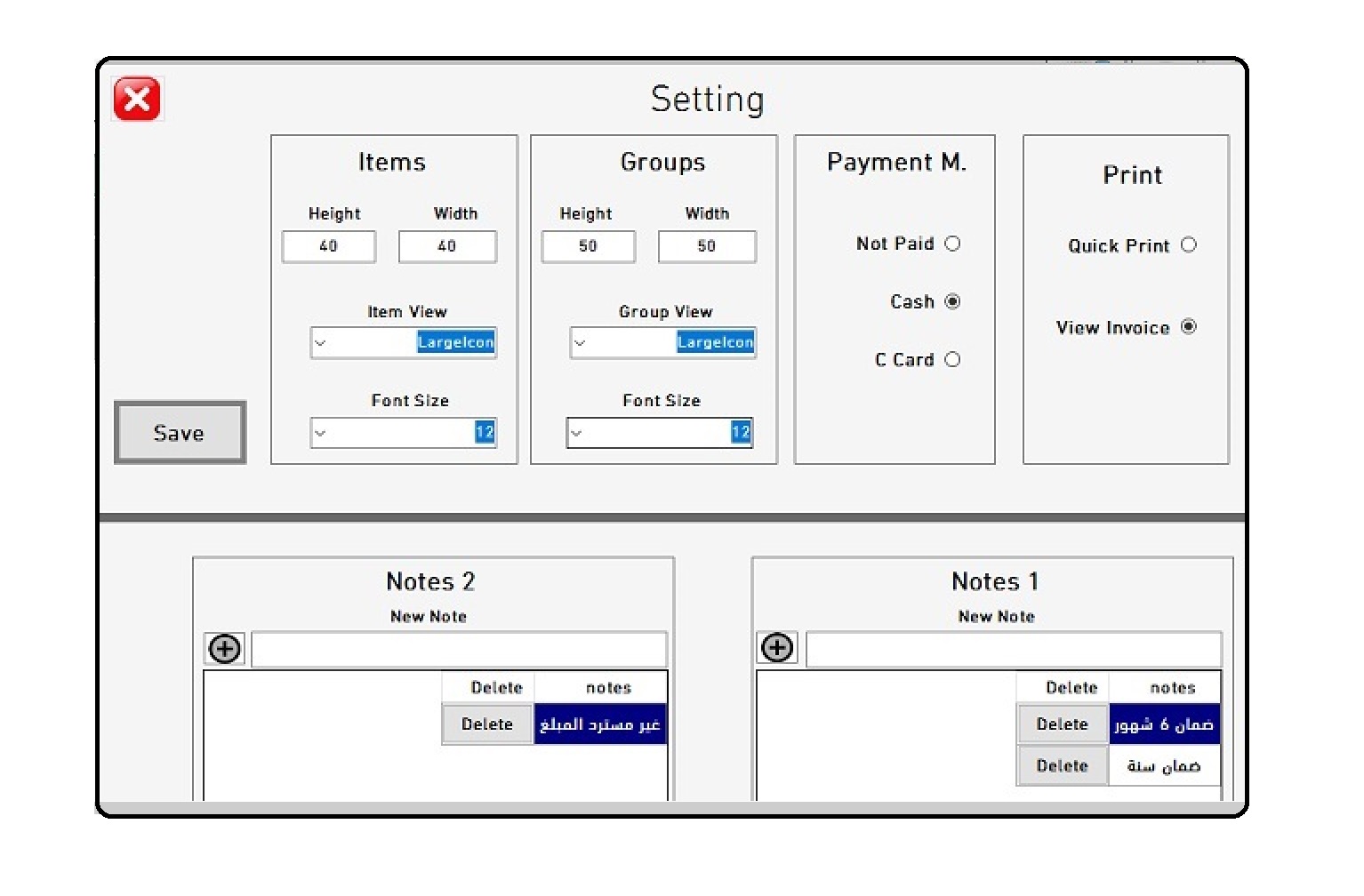Select the Not Paid payment option
The image size is (1364, 896).
coord(952,244)
